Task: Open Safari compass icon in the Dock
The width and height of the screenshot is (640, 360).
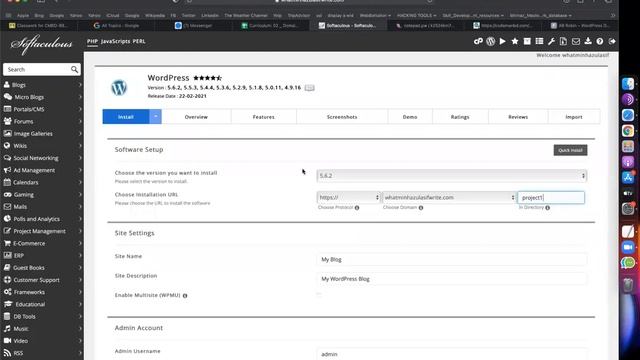Action: click(x=628, y=115)
